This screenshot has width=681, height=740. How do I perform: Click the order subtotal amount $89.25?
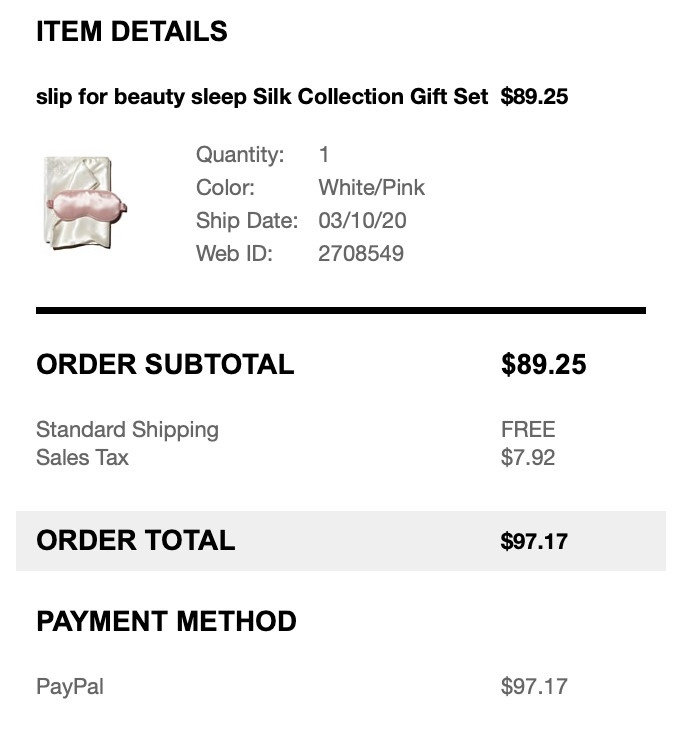[544, 364]
